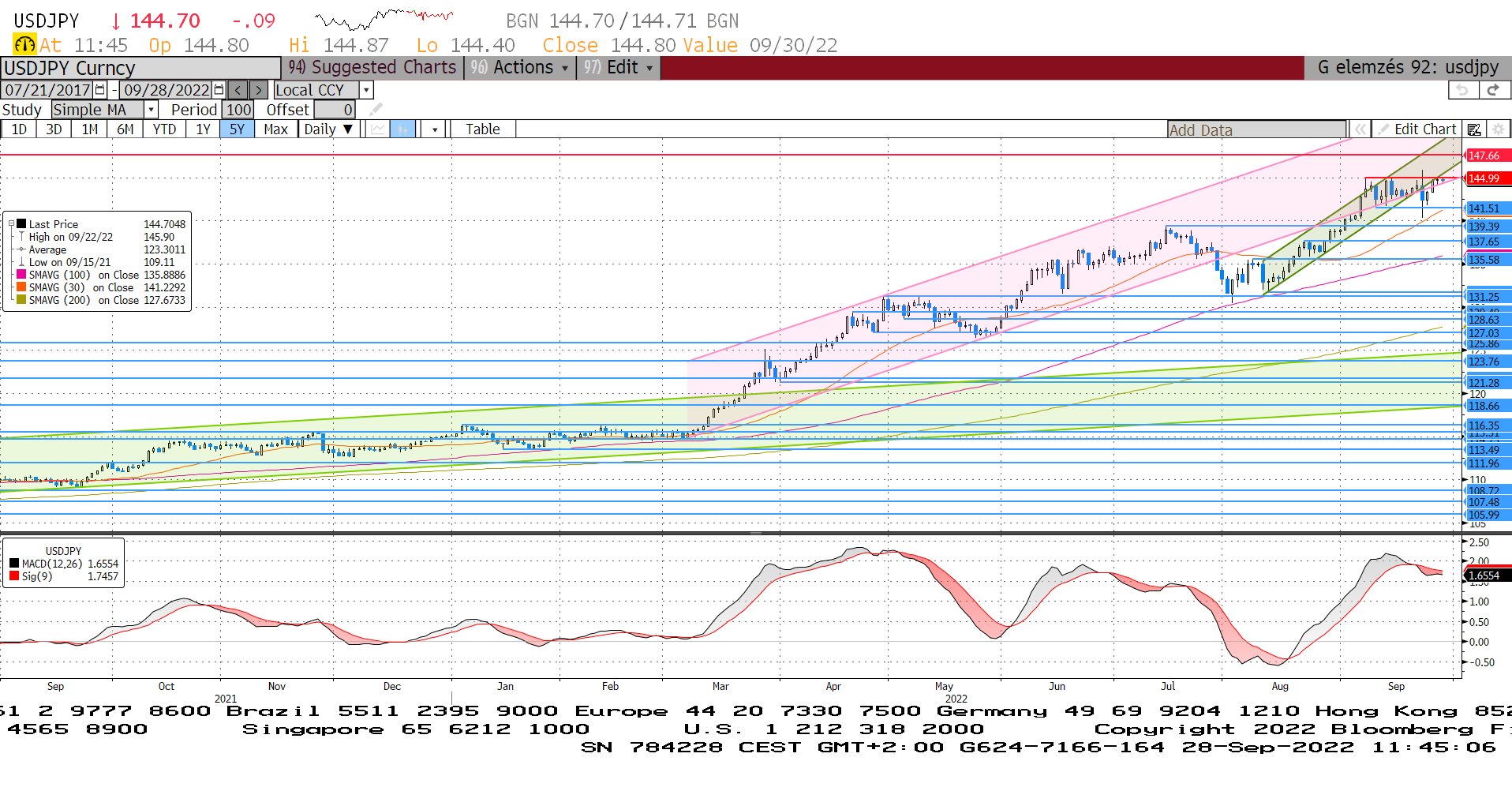1512x791 pixels.
Task: Click the 111.96 price level label
Action: [x=1487, y=463]
